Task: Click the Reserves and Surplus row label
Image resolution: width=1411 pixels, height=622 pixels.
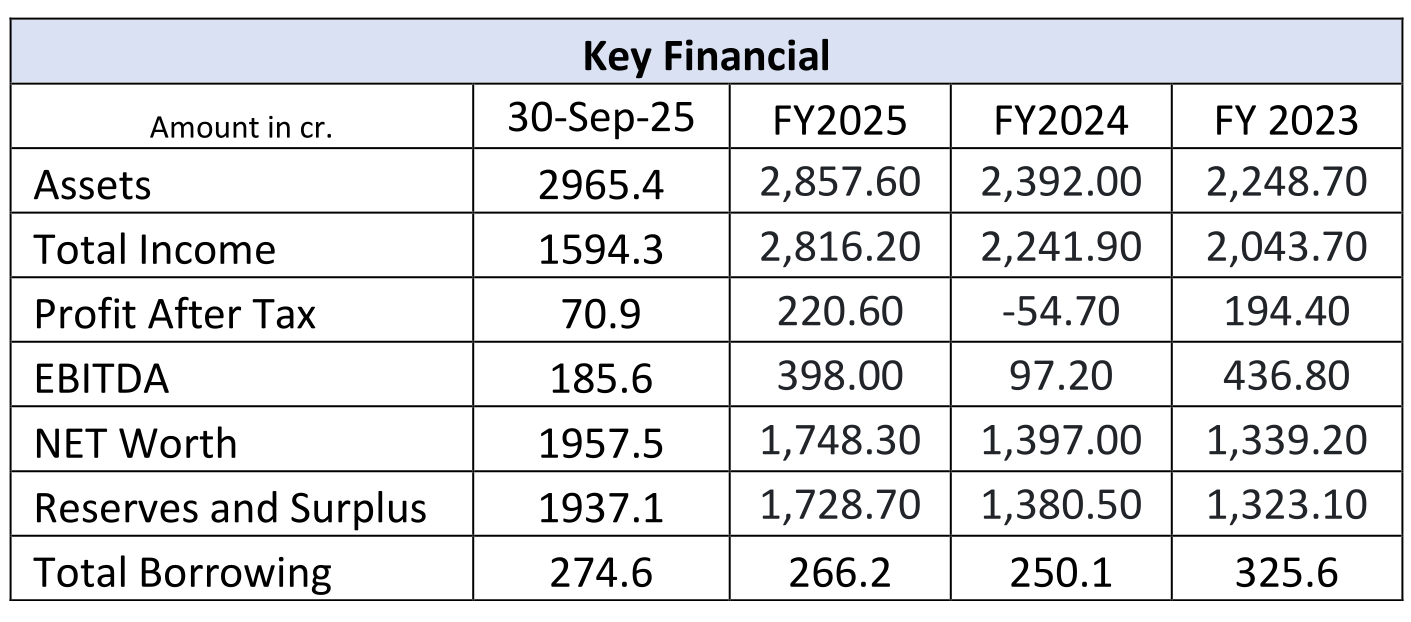Action: 230,508
